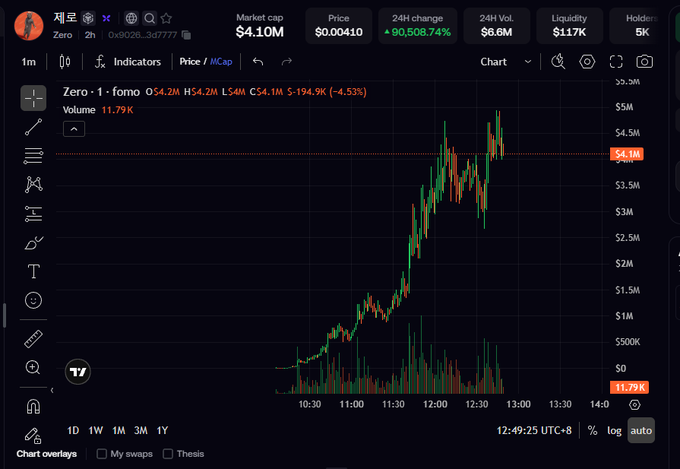The width and height of the screenshot is (680, 469).
Task: Click the Price $0.00410 stat card
Action: pyautogui.click(x=338, y=26)
